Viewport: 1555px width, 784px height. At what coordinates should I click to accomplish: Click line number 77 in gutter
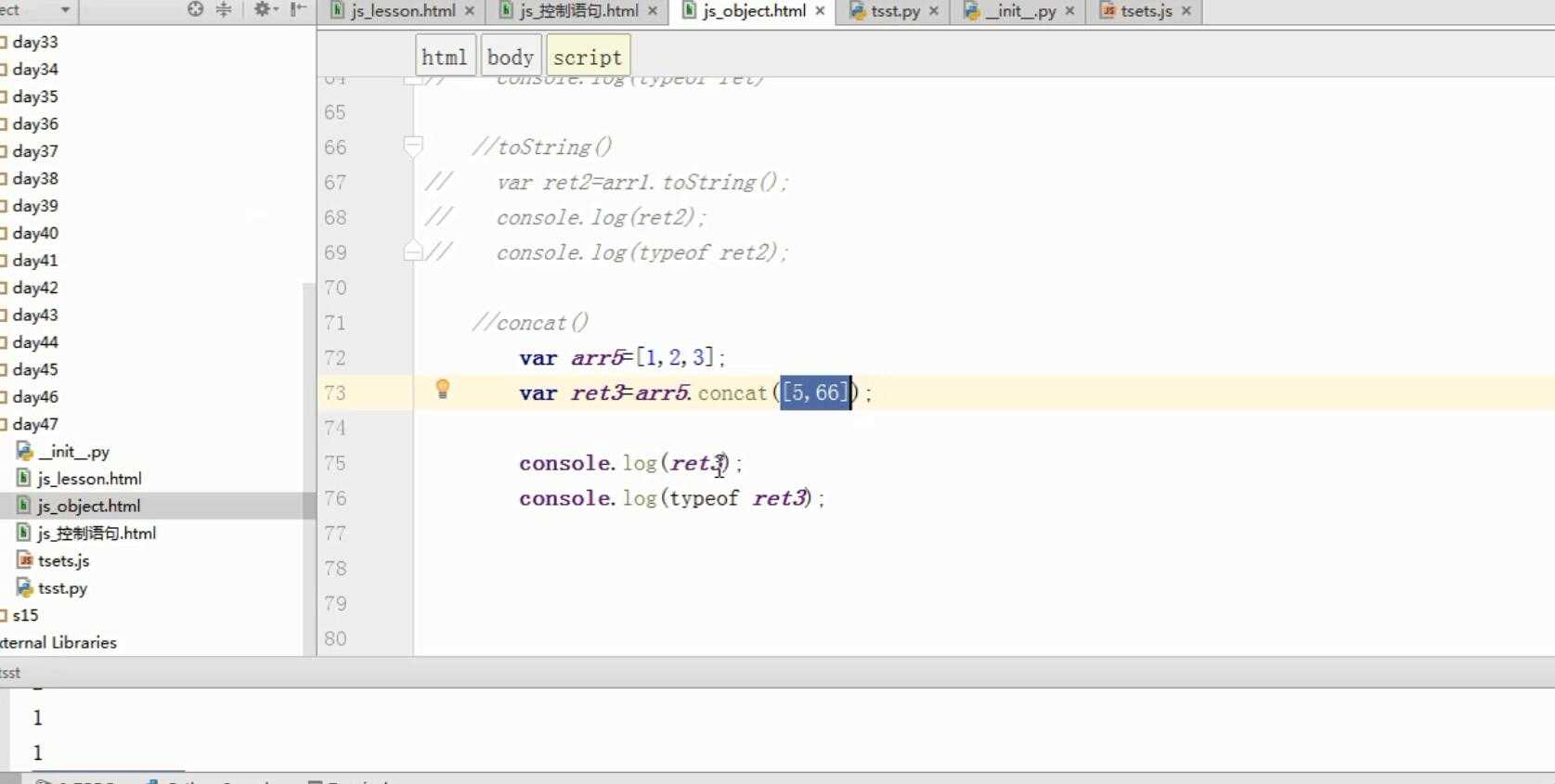click(335, 533)
